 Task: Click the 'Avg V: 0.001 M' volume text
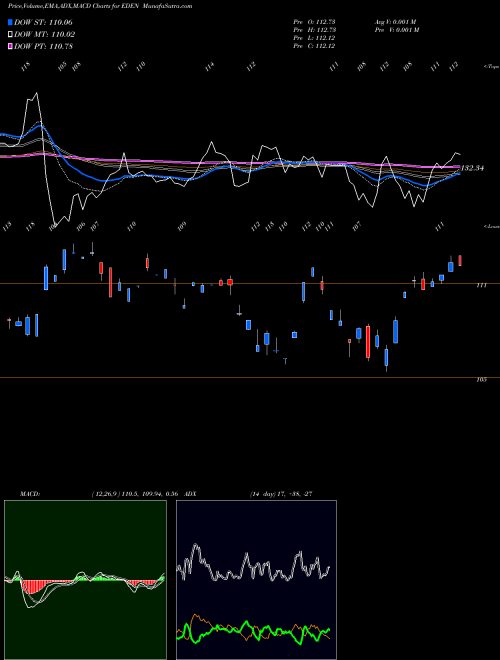pyautogui.click(x=396, y=22)
